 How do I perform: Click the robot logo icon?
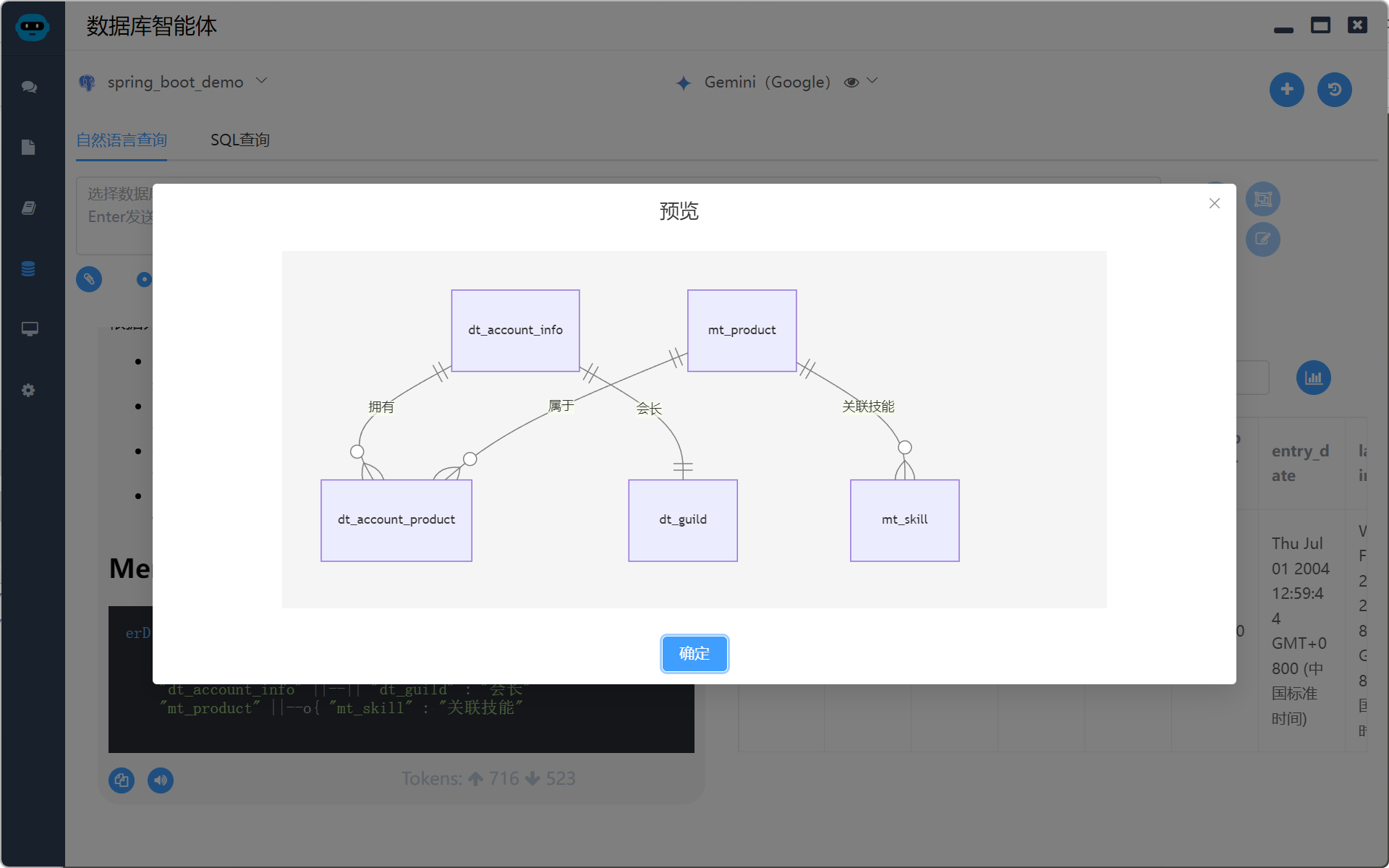32,27
